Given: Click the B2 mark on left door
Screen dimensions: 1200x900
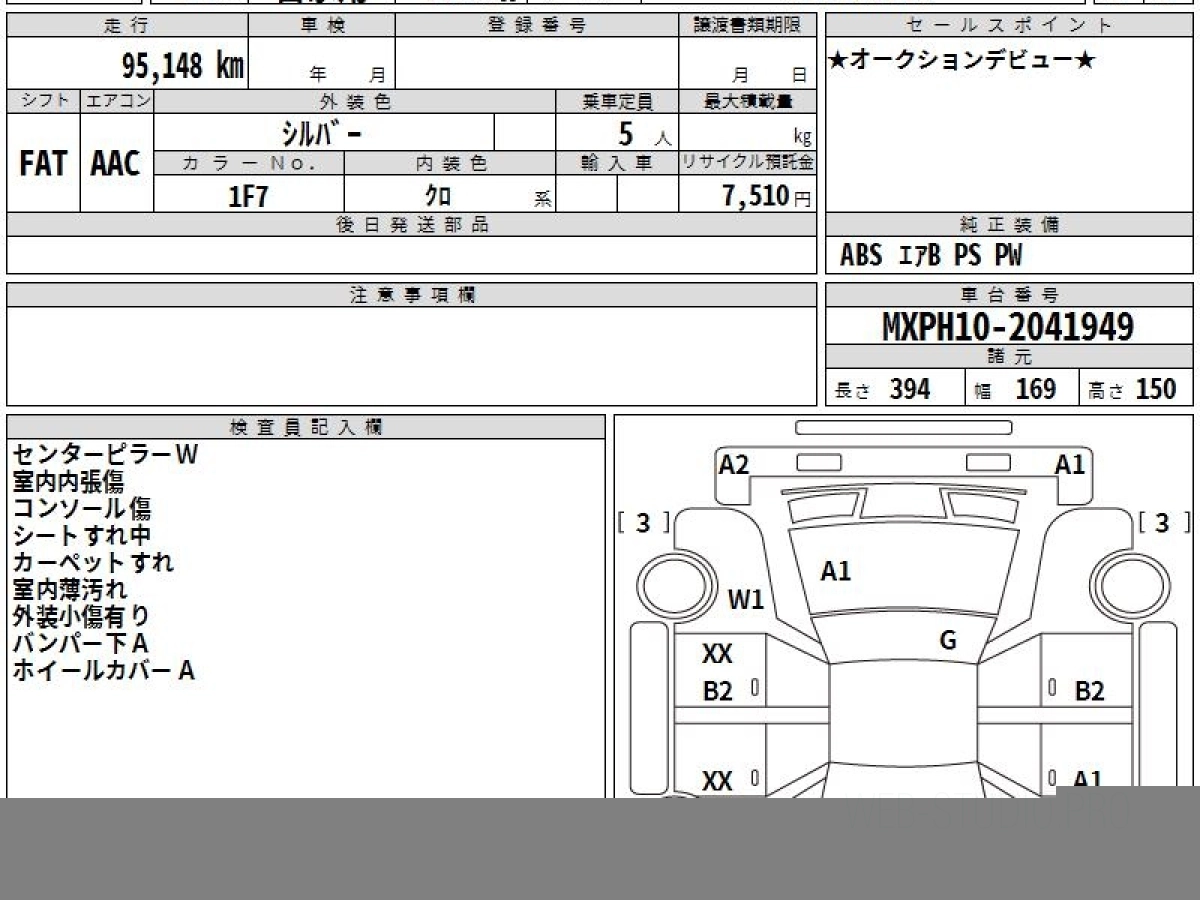Looking at the screenshot, I should [718, 691].
